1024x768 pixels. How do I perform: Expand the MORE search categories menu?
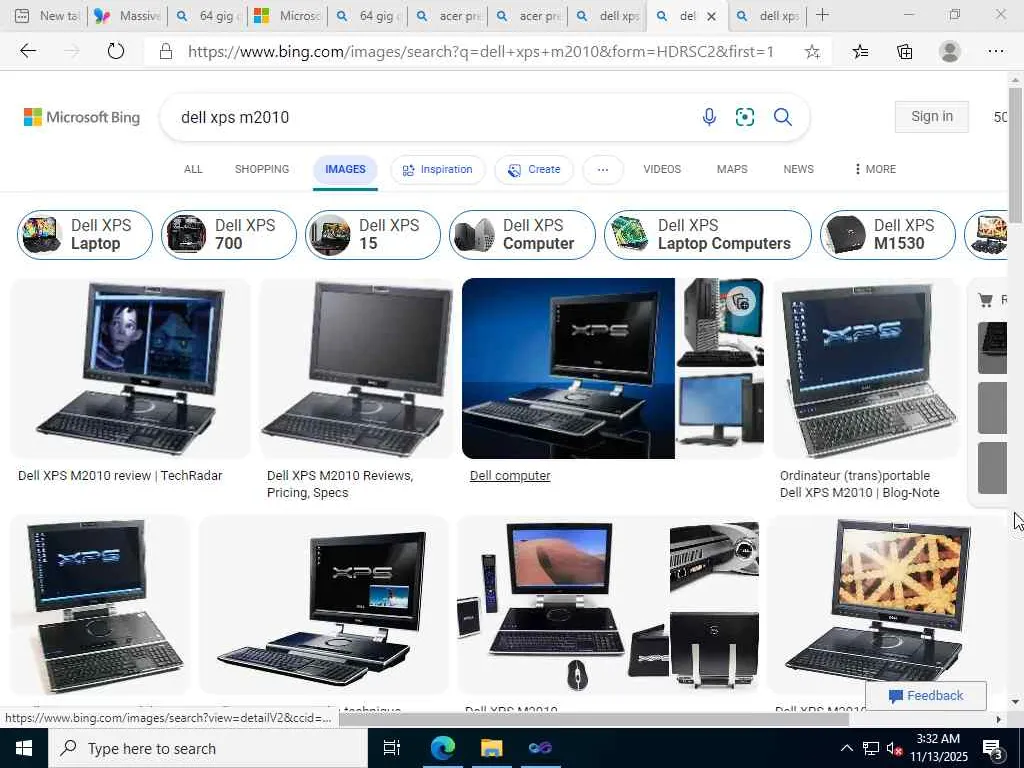[875, 169]
